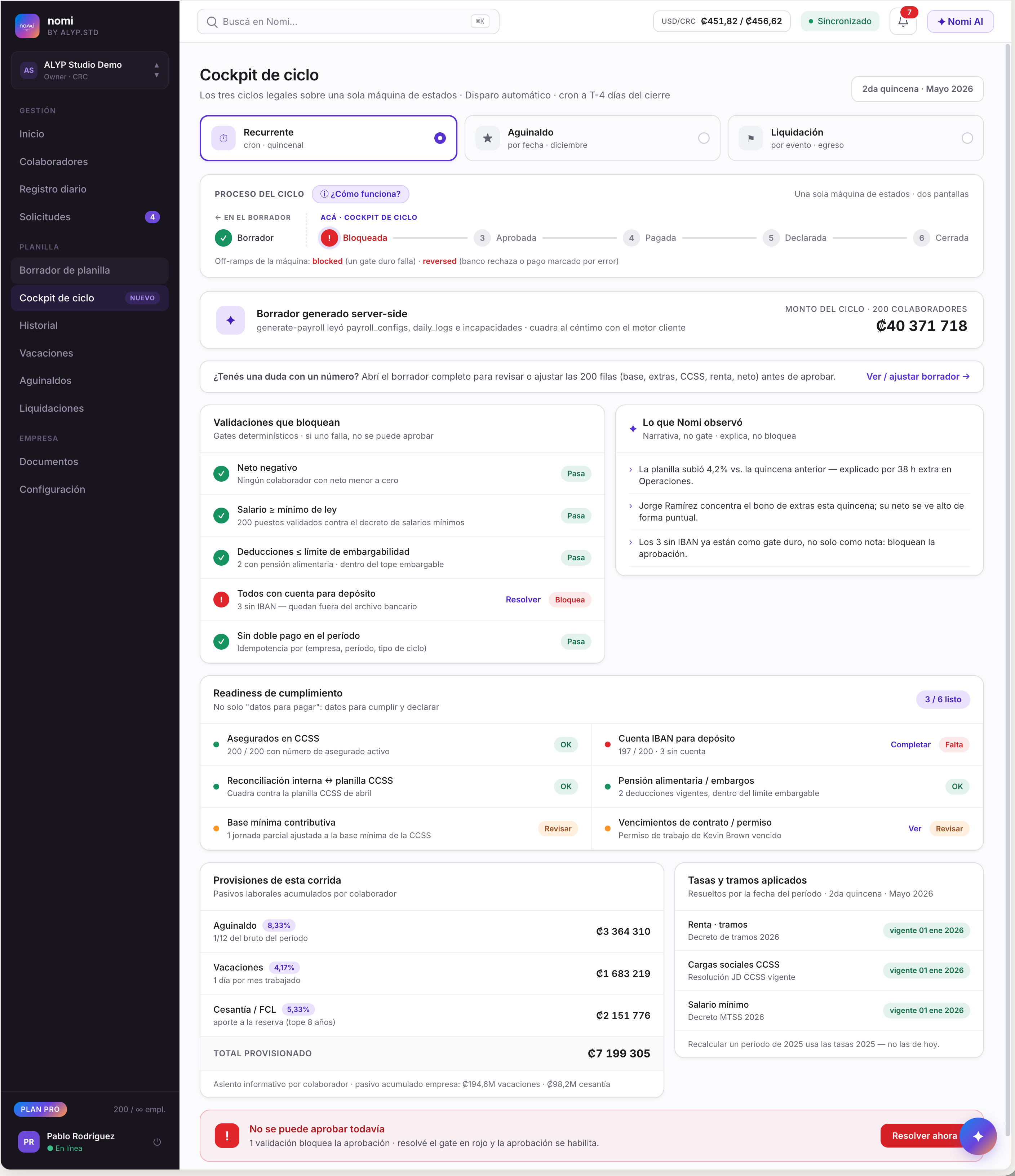Open the ALYP Studio Demo company switcher
The width and height of the screenshot is (1015, 1176).
90,70
